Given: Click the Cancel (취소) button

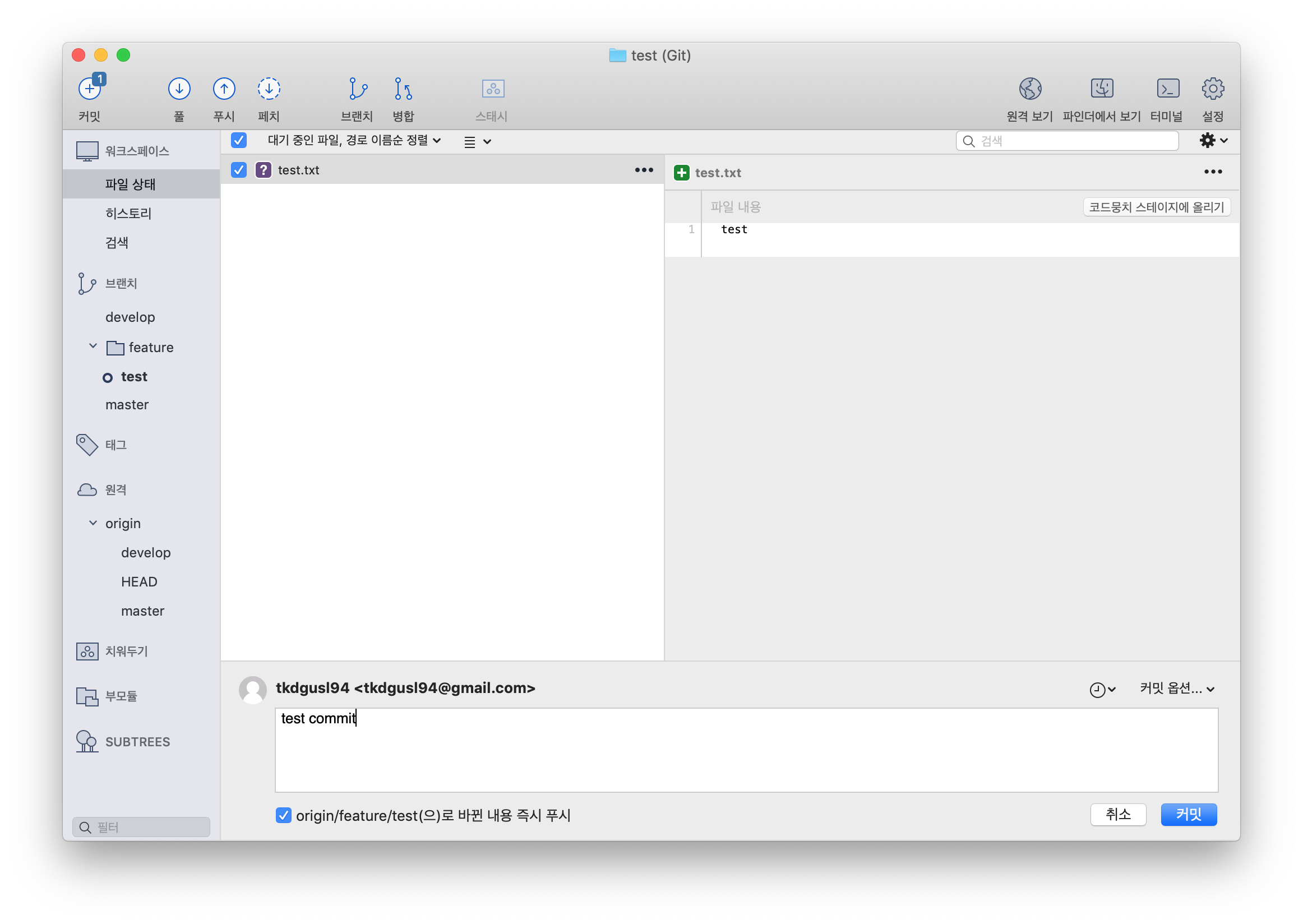Looking at the screenshot, I should click(1117, 814).
